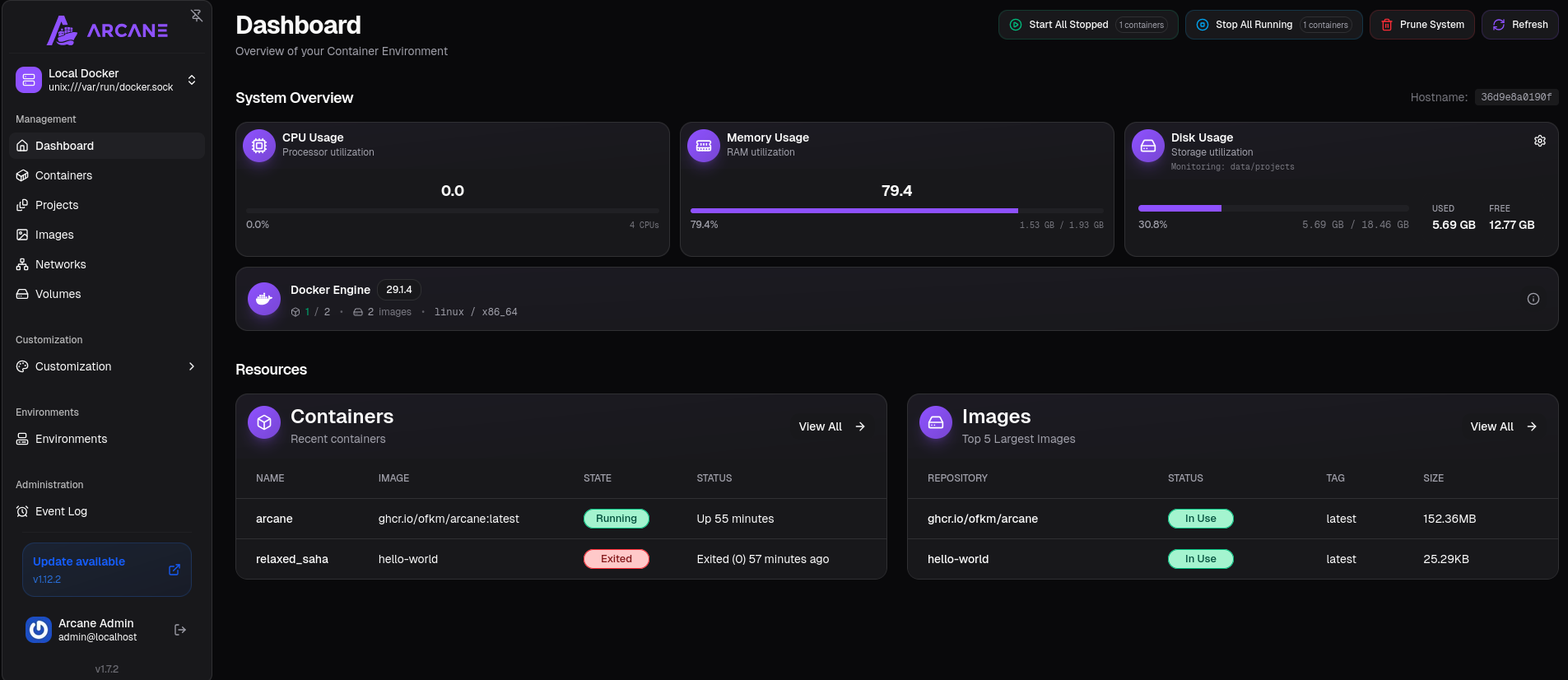1568x680 pixels.
Task: Refresh the dashboard
Action: [1519, 25]
